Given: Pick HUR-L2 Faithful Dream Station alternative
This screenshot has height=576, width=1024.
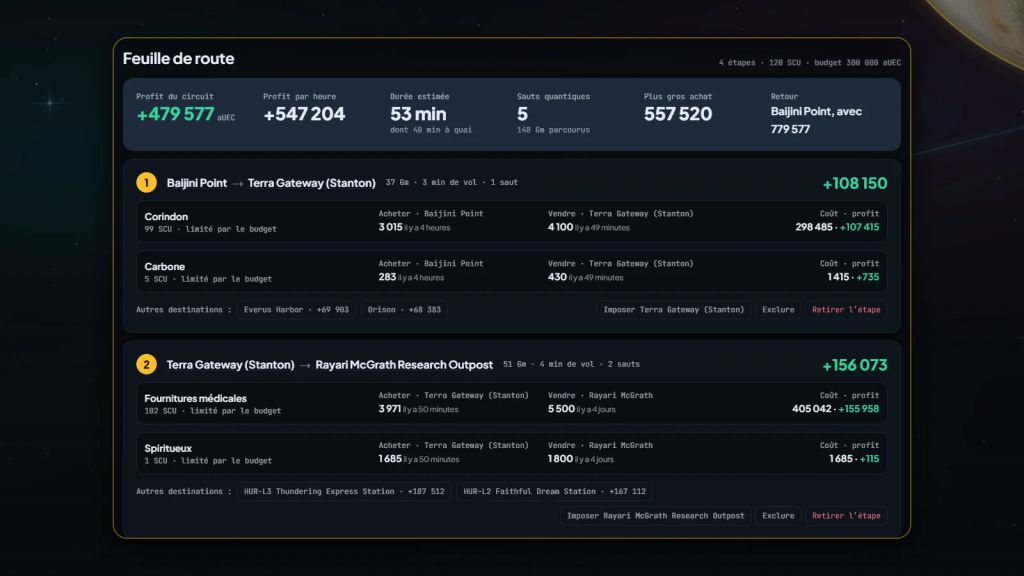Looking at the screenshot, I should (554, 491).
